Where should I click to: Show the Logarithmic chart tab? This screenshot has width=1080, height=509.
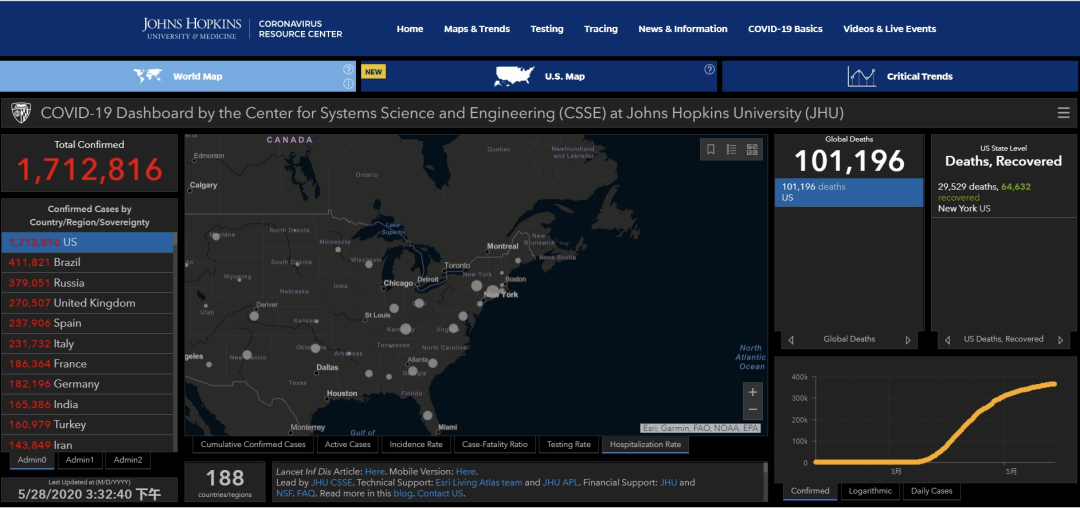(869, 491)
